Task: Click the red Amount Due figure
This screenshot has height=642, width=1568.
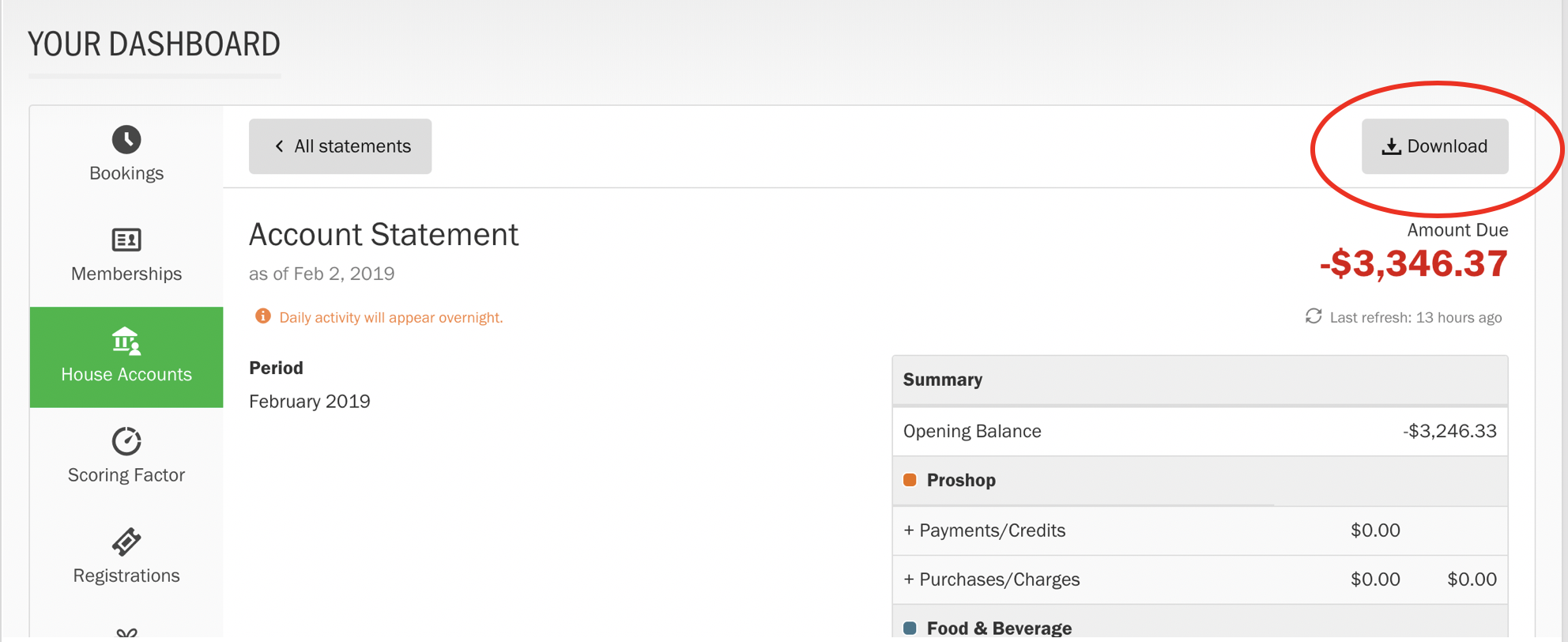Action: tap(1413, 264)
